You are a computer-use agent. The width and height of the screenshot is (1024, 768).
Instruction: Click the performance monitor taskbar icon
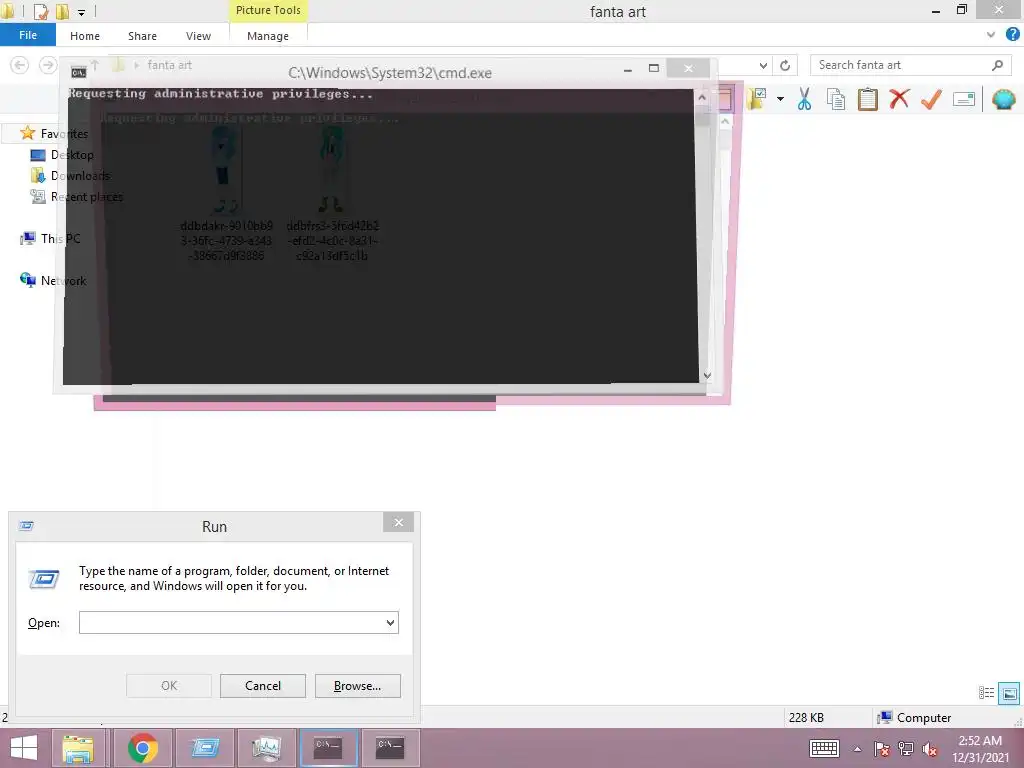point(266,748)
